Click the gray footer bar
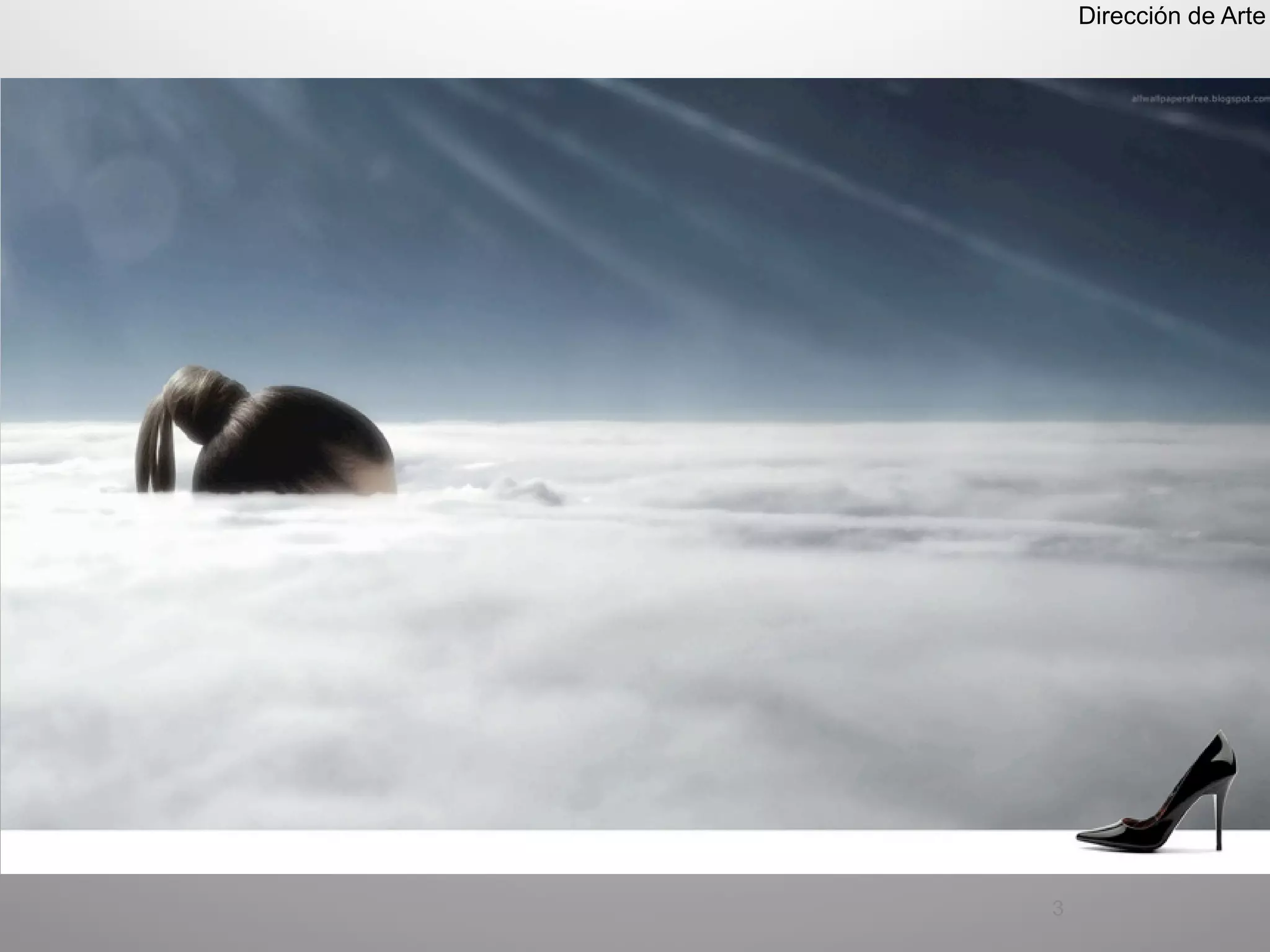Screen dimensions: 1270x952 (558, 914)
